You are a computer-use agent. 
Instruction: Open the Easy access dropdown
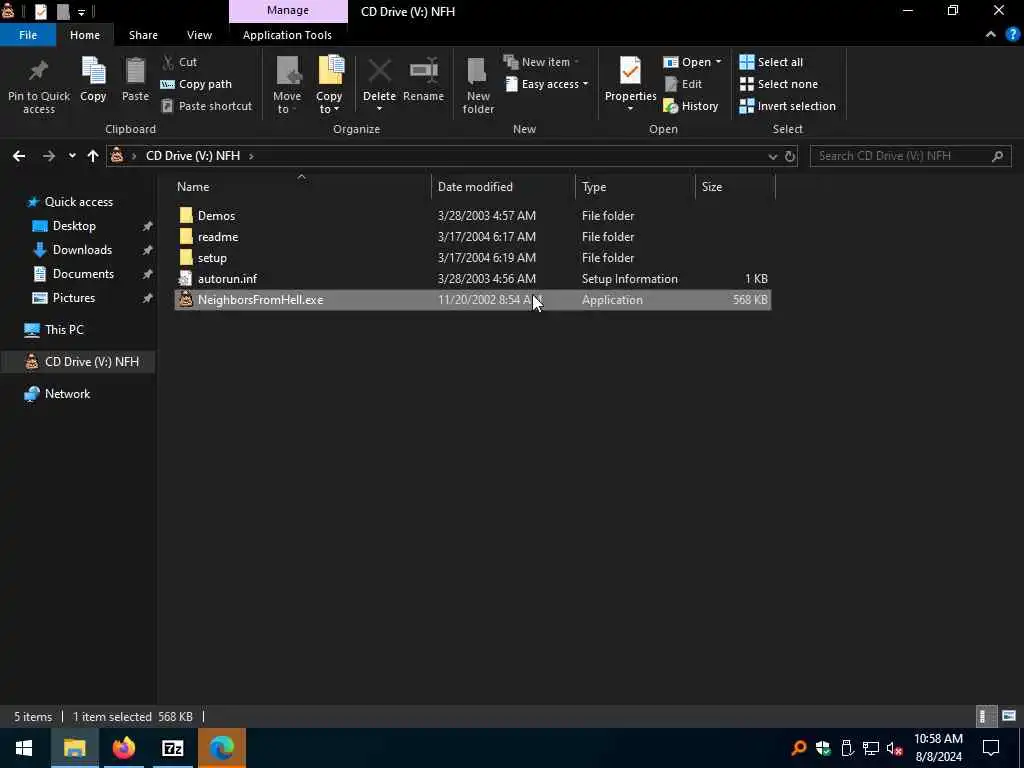pyautogui.click(x=546, y=84)
